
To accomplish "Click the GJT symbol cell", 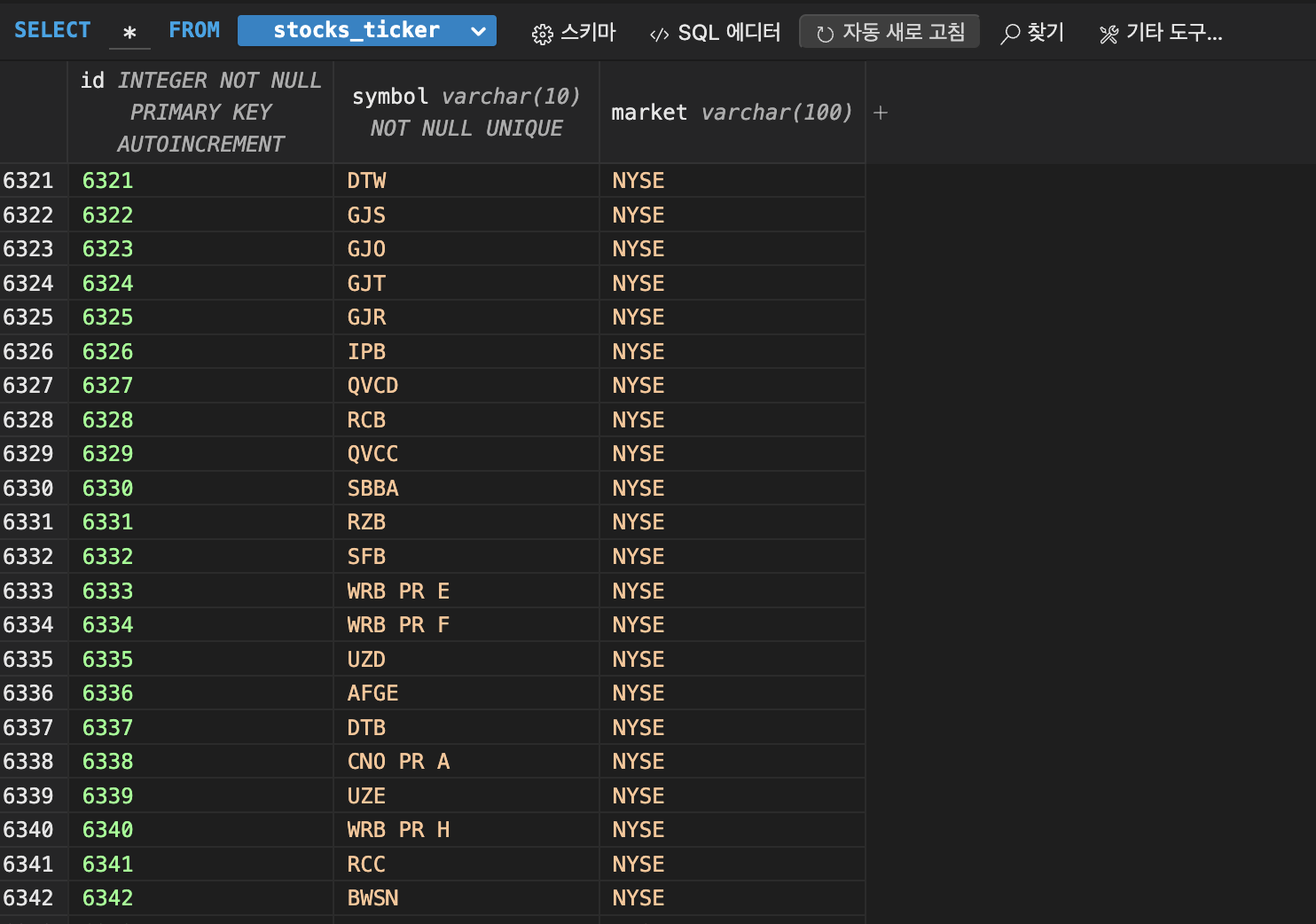I will tap(466, 284).
